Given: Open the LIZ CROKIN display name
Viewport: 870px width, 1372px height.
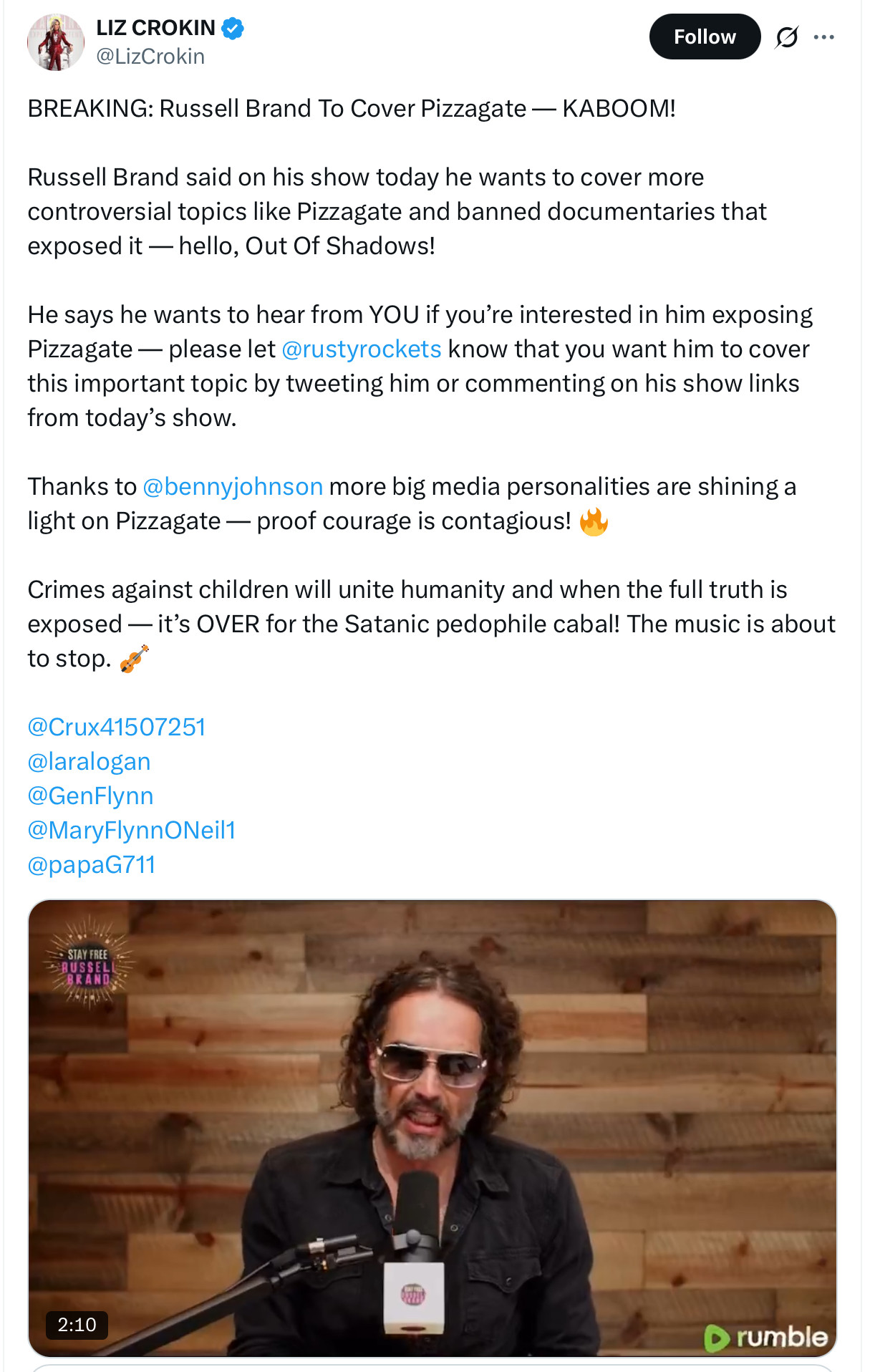Looking at the screenshot, I should click(x=156, y=28).
